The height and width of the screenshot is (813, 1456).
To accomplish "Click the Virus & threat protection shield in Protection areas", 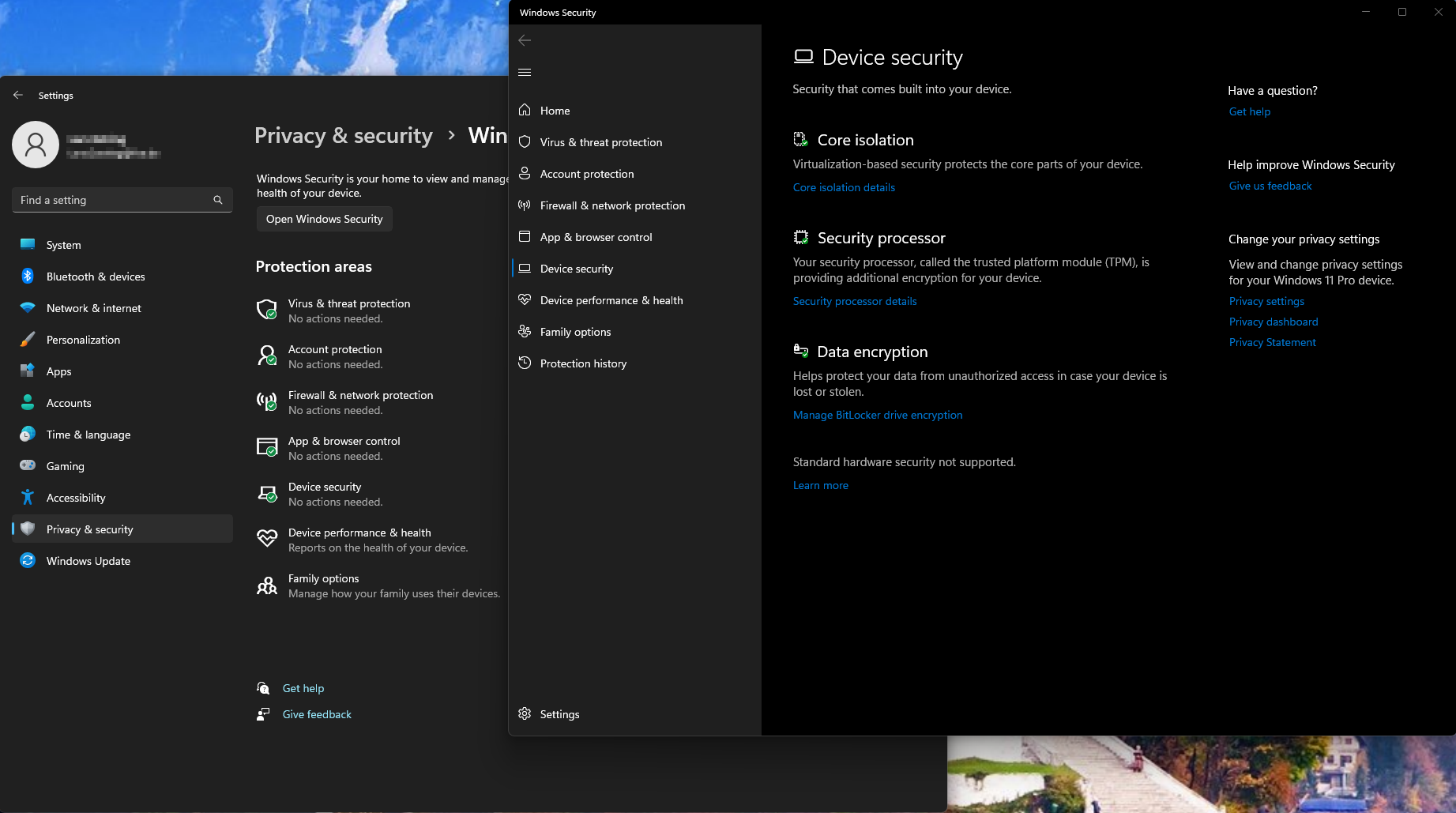I will (267, 310).
